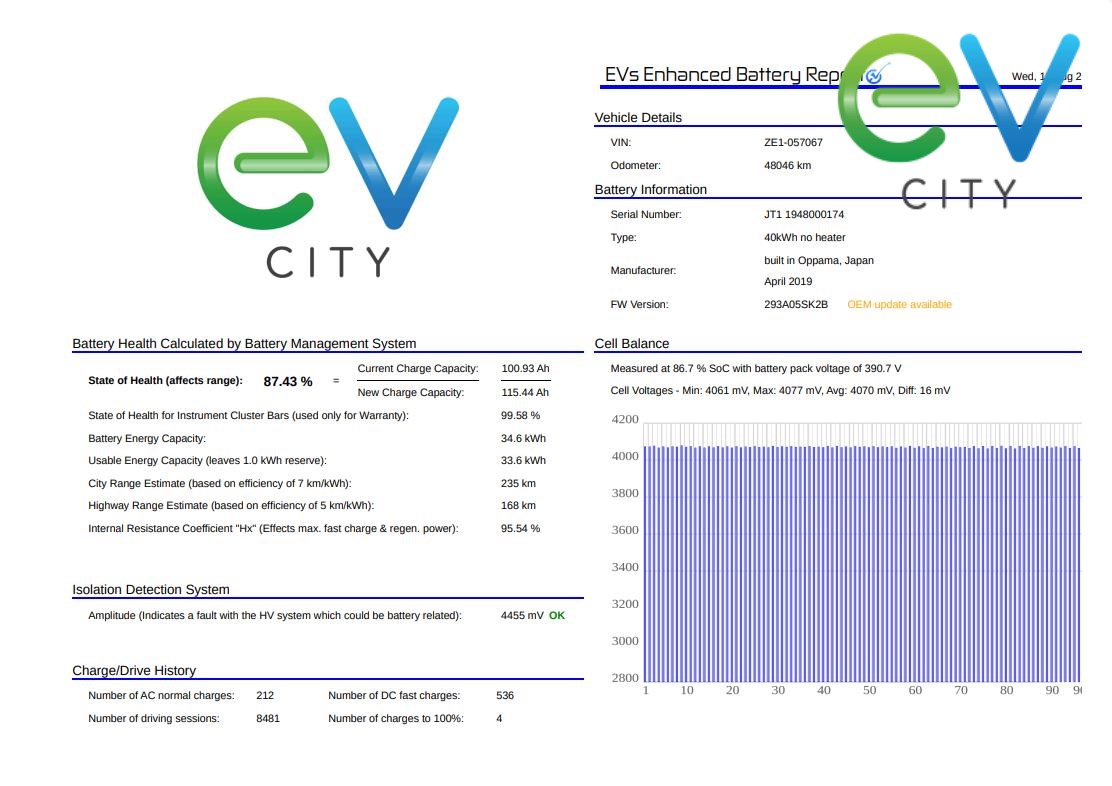The image size is (1112, 786).
Task: Click 'Number of DC fast charges:' label
Action: point(394,696)
